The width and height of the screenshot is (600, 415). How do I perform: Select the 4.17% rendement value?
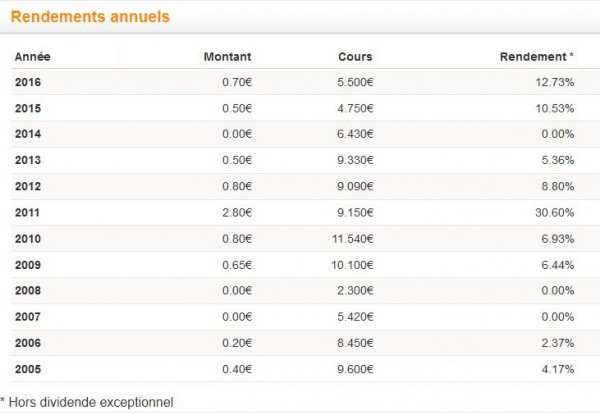pos(558,369)
